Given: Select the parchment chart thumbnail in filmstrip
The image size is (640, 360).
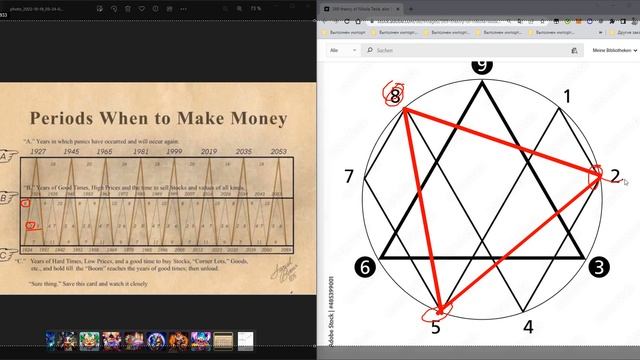Looking at the screenshot, I should click(x=223, y=341).
